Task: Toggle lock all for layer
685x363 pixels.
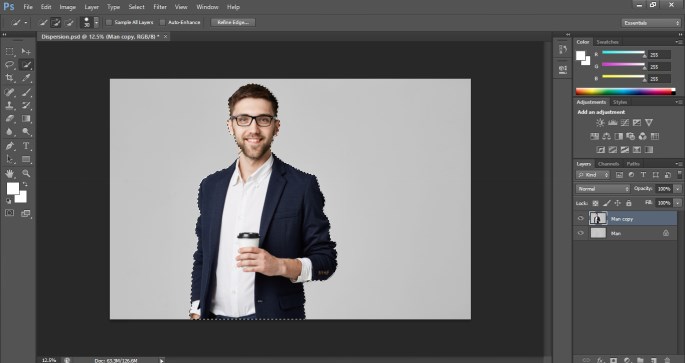Action: [x=628, y=203]
